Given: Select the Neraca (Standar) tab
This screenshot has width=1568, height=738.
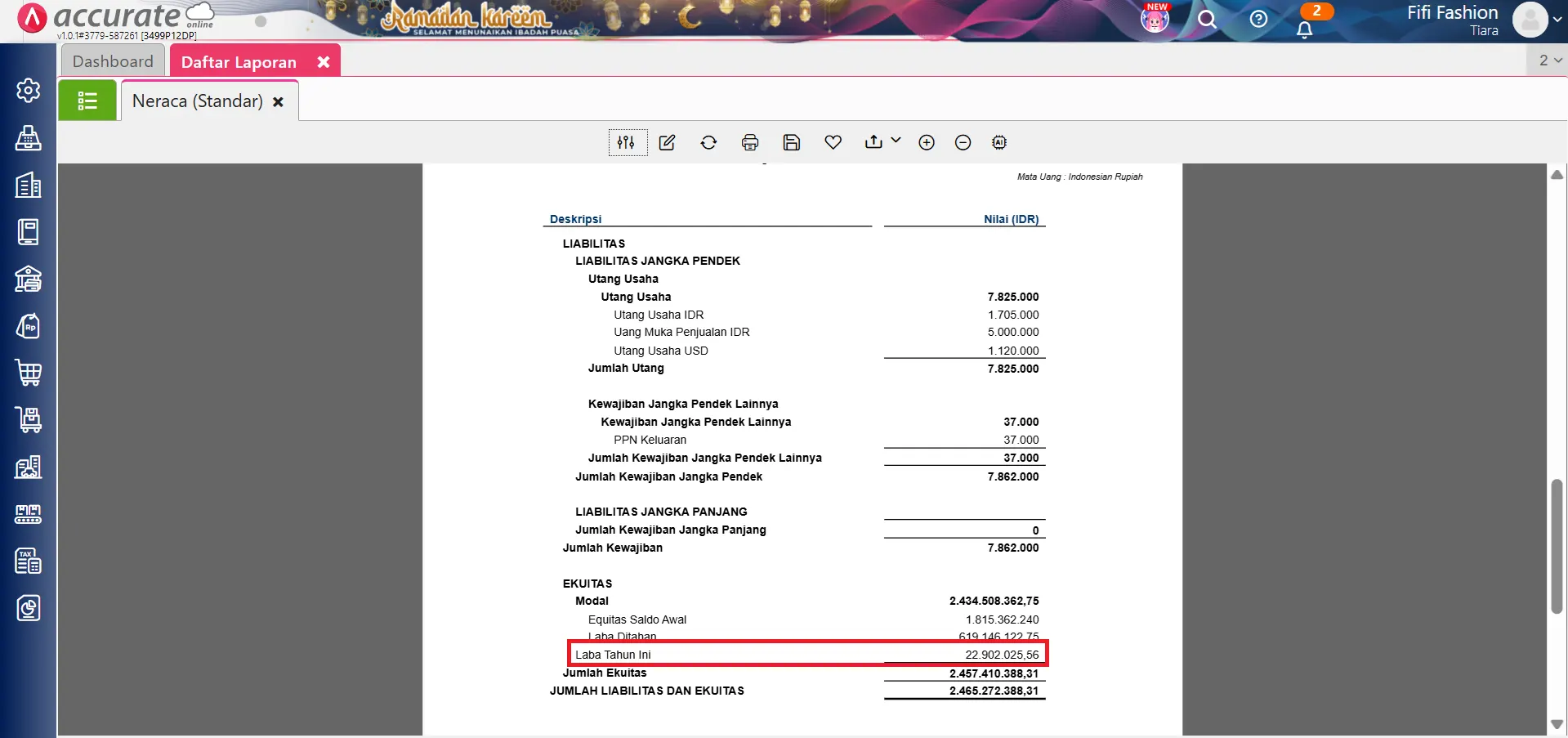Looking at the screenshot, I should (x=198, y=101).
